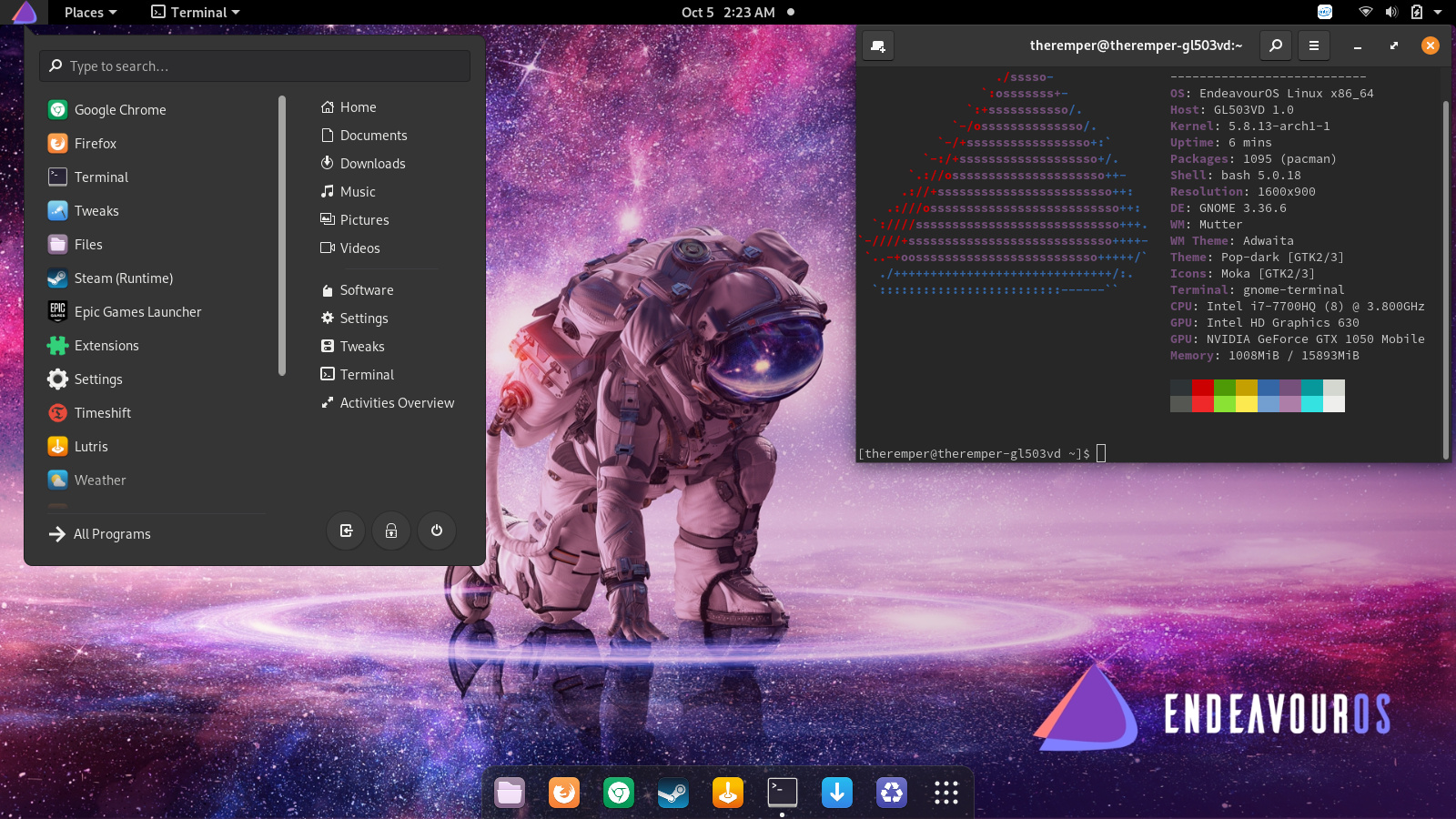
Task: Click the terminal command prompt line
Action: (x=983, y=453)
